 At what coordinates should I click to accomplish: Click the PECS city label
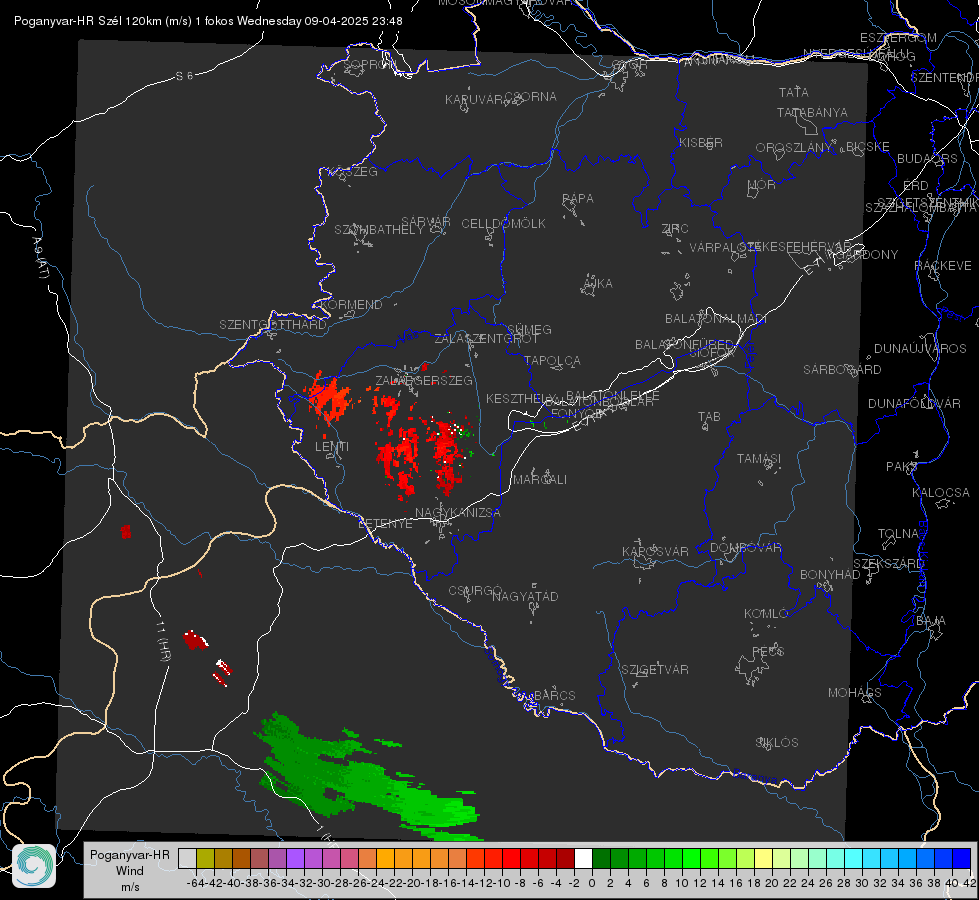767,651
